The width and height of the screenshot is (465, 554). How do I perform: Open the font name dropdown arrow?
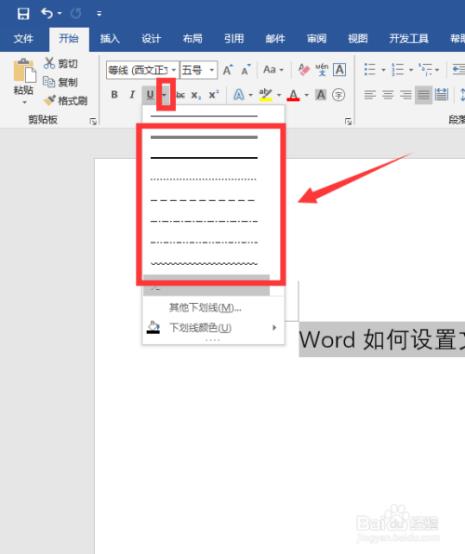174,70
